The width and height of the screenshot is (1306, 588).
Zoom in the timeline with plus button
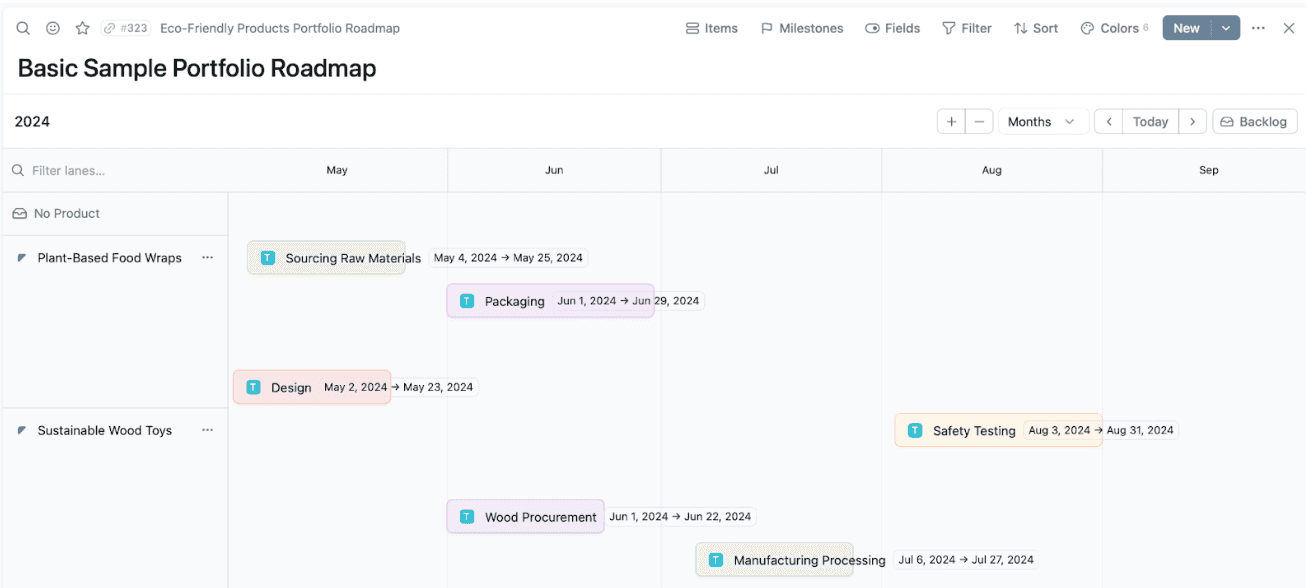[951, 121]
